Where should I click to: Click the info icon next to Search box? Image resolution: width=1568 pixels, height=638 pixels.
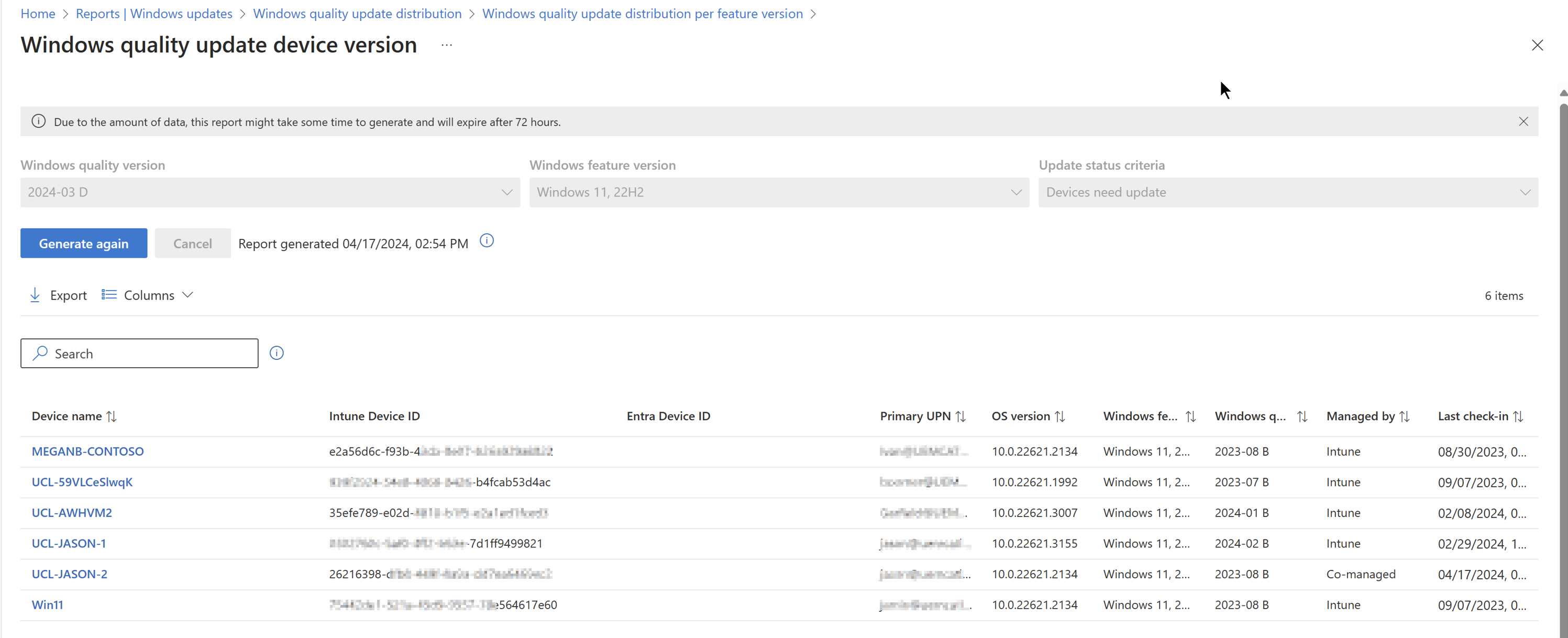[x=277, y=353]
